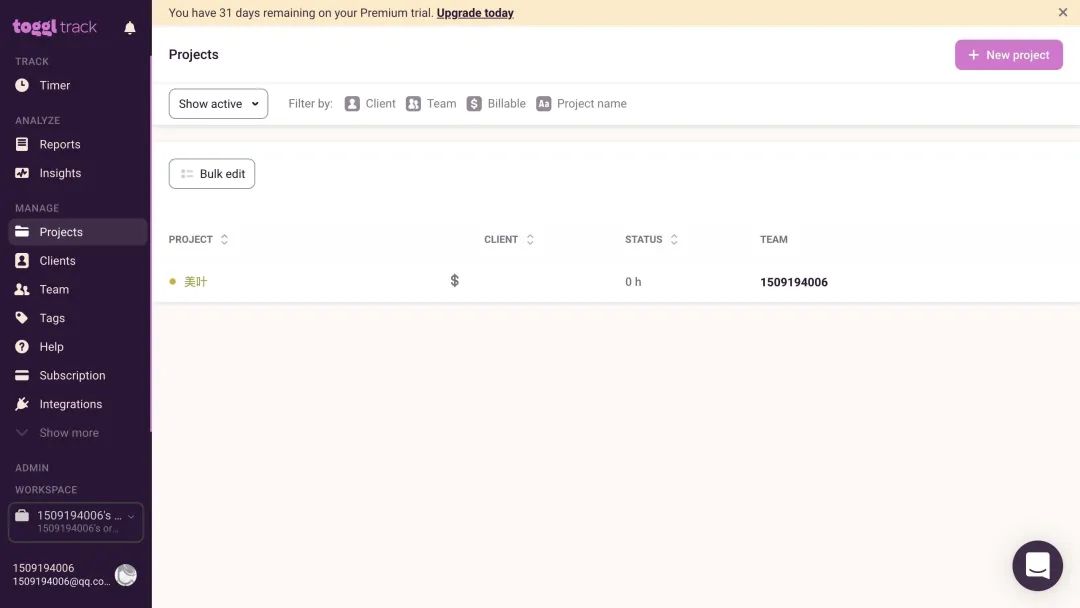
Task: Click the Upgrade today link
Action: tap(475, 12)
